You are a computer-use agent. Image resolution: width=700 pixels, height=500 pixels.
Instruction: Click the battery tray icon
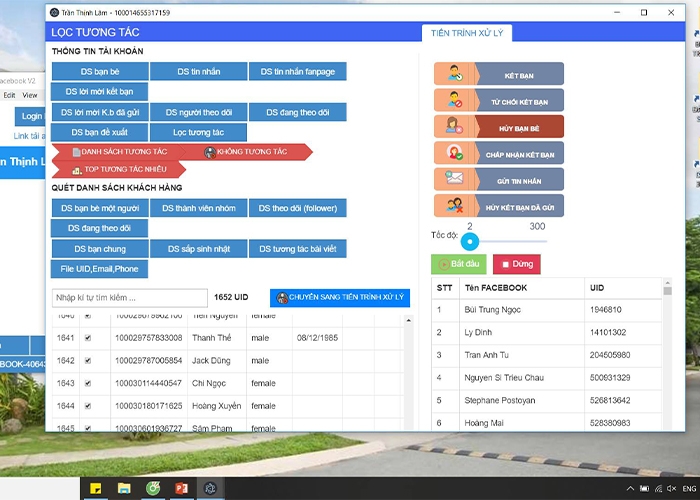(645, 488)
